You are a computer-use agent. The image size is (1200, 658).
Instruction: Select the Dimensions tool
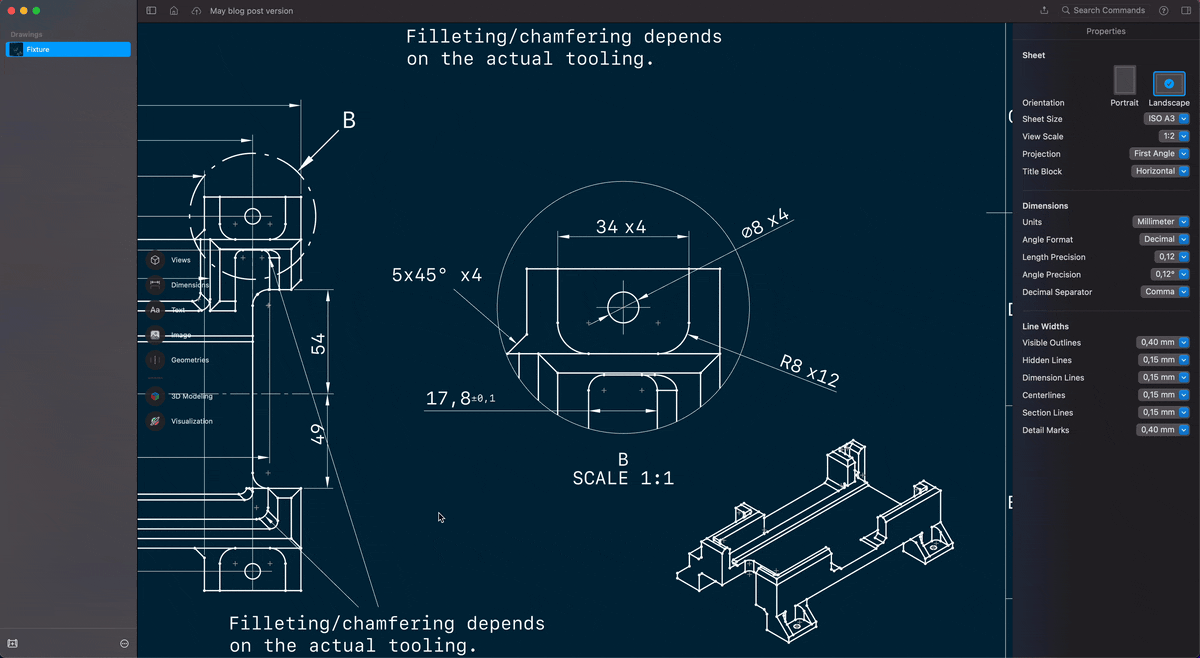(x=156, y=285)
